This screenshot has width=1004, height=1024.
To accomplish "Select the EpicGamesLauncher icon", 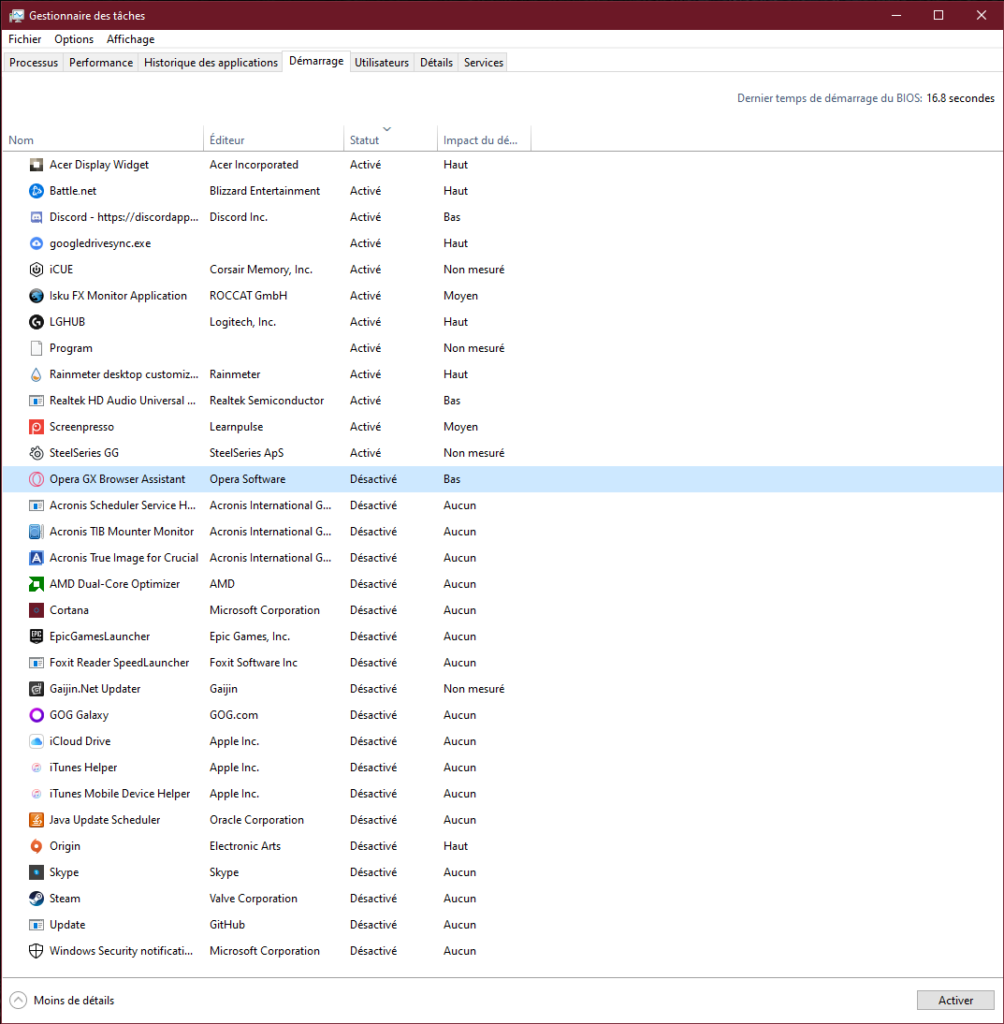I will click(37, 636).
